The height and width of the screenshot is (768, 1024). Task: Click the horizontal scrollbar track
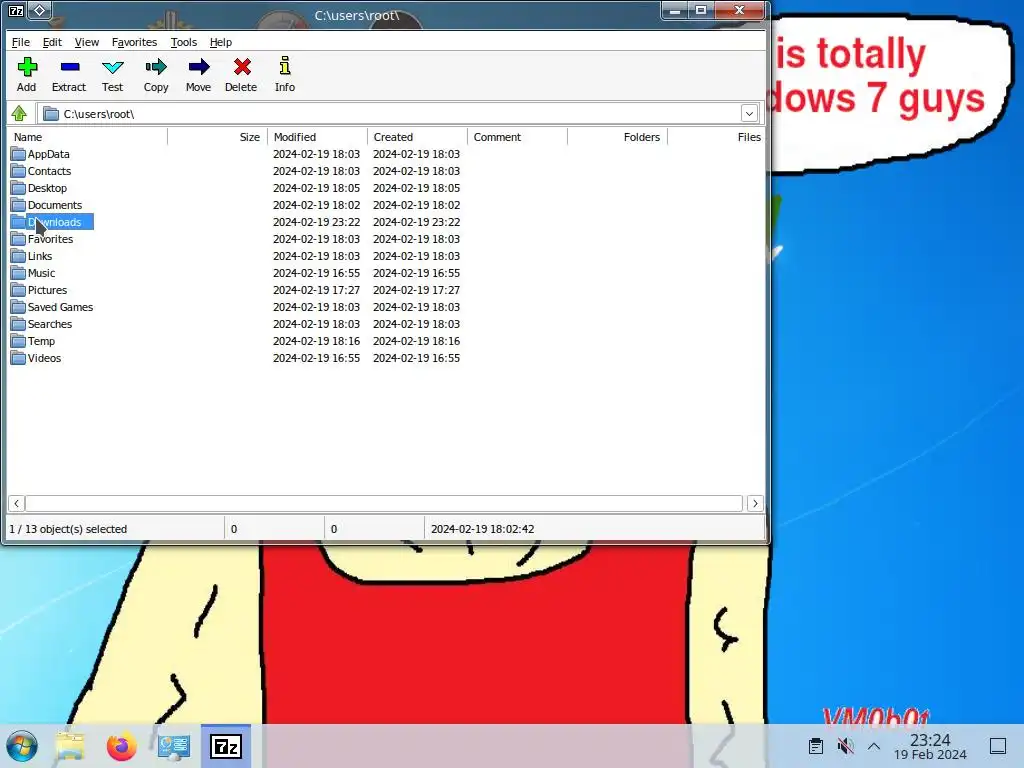click(x=384, y=504)
